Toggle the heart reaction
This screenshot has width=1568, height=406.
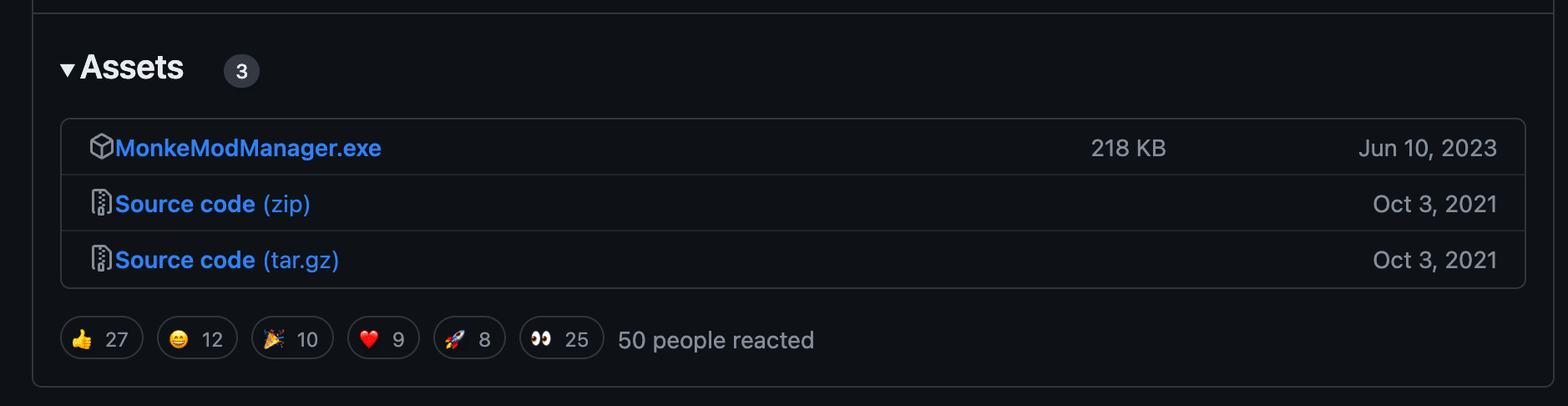[382, 338]
